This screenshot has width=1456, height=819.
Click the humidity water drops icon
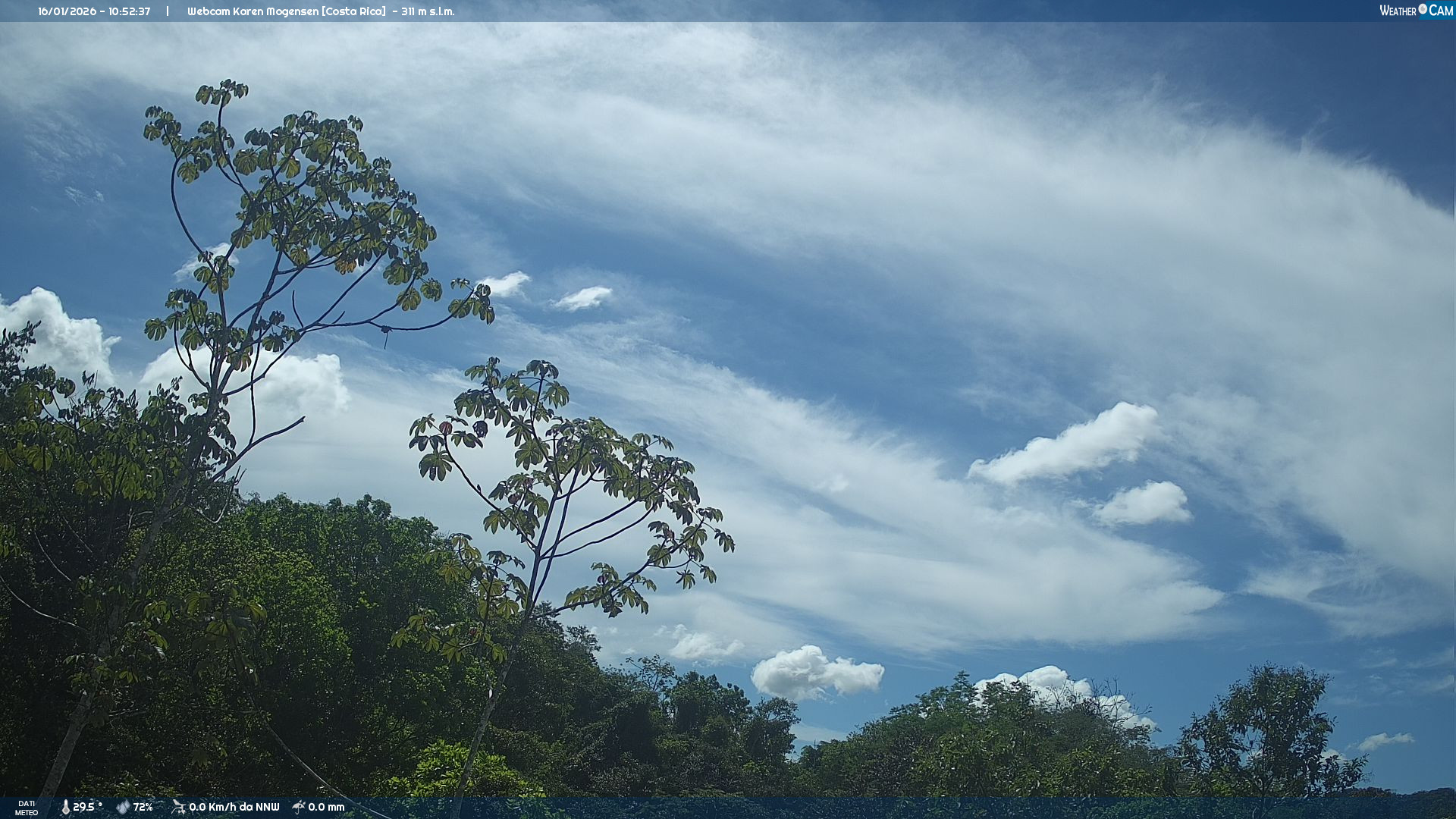pos(123,807)
